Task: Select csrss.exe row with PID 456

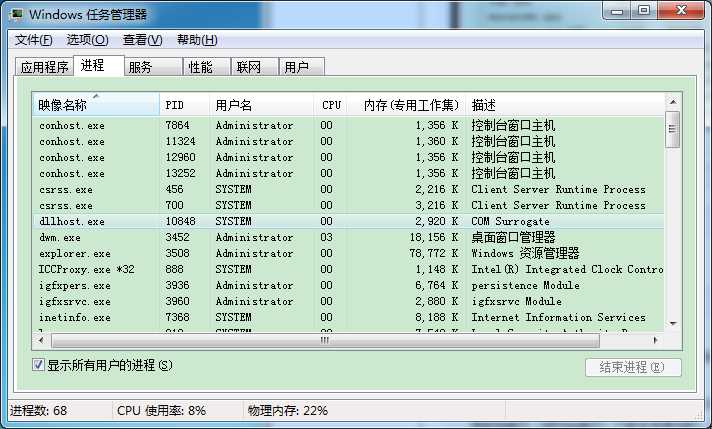Action: (348, 189)
